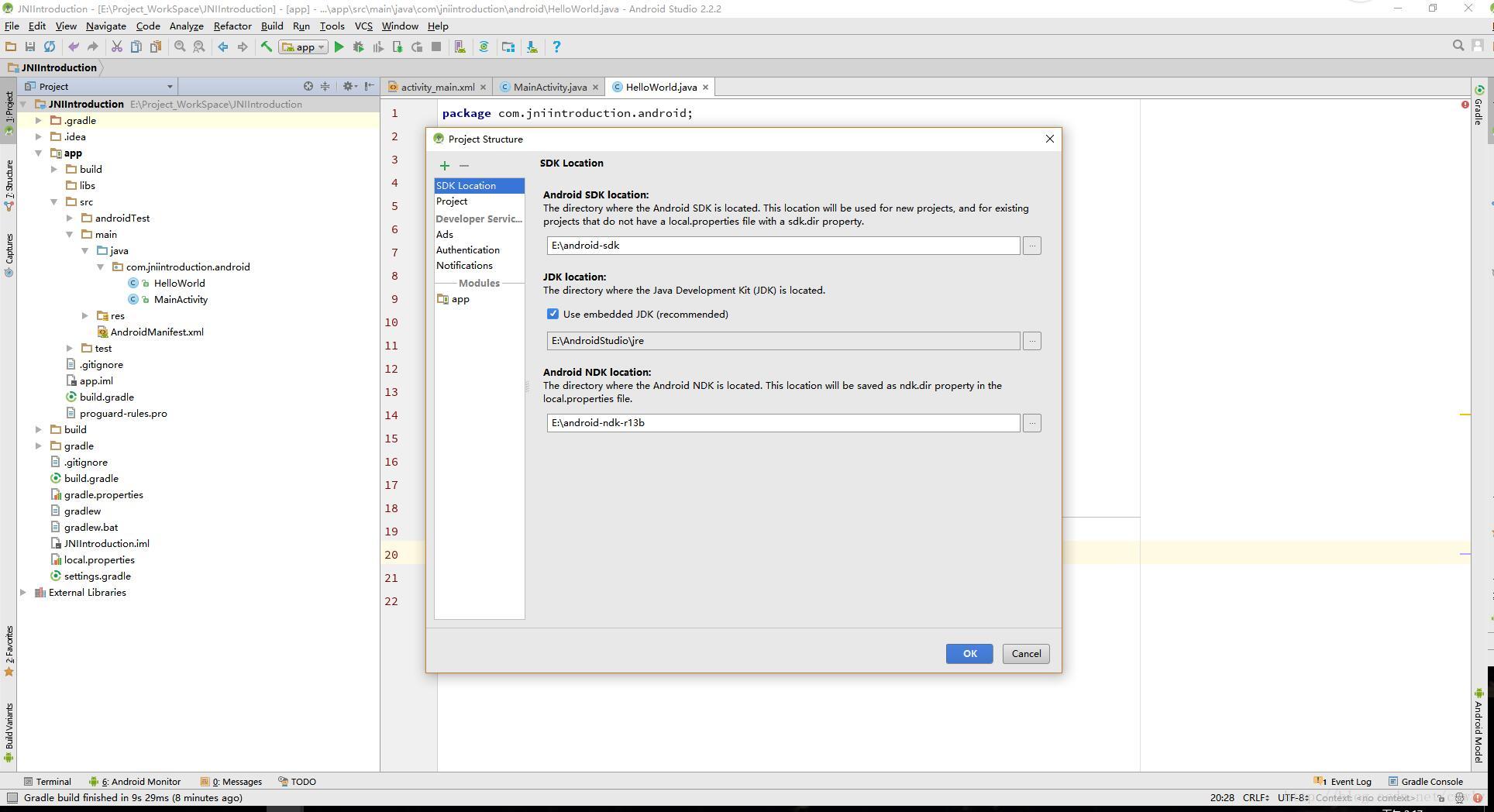Click OK in Project Structure dialog
Screen dimensions: 1494x812
click(969, 654)
